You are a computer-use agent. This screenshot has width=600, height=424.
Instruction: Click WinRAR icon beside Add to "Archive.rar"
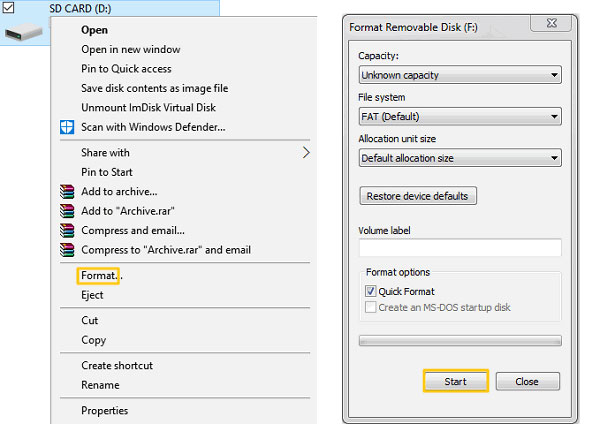[x=67, y=211]
